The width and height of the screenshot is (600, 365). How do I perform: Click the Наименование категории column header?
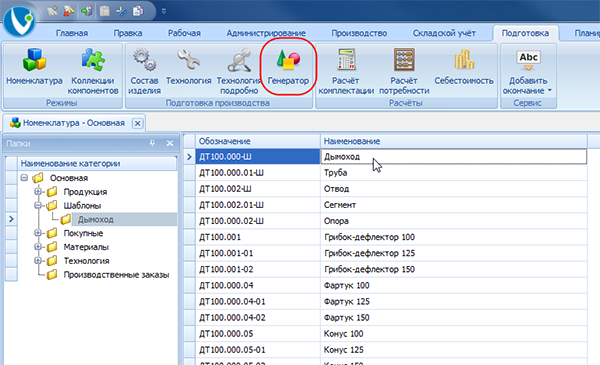click(x=98, y=163)
